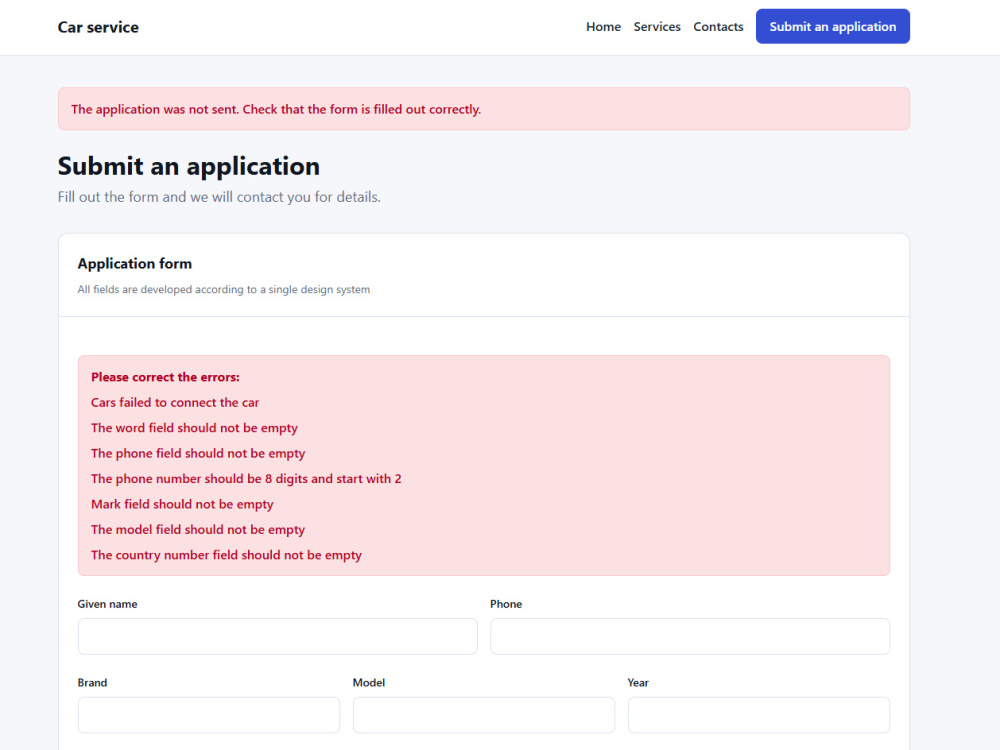1000x750 pixels.
Task: Click the 'single design system' subtitle text
Action: point(224,290)
